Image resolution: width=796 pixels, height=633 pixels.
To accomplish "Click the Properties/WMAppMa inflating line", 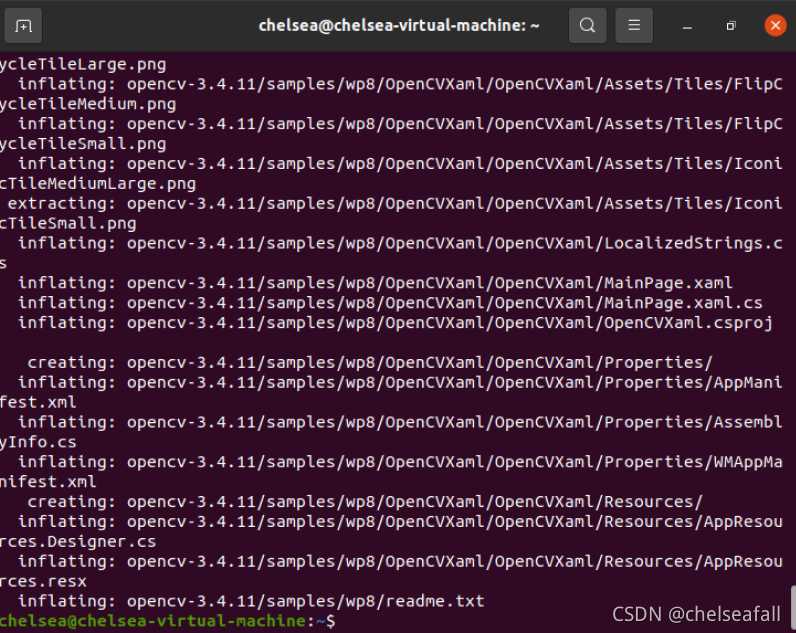I will pos(401,462).
